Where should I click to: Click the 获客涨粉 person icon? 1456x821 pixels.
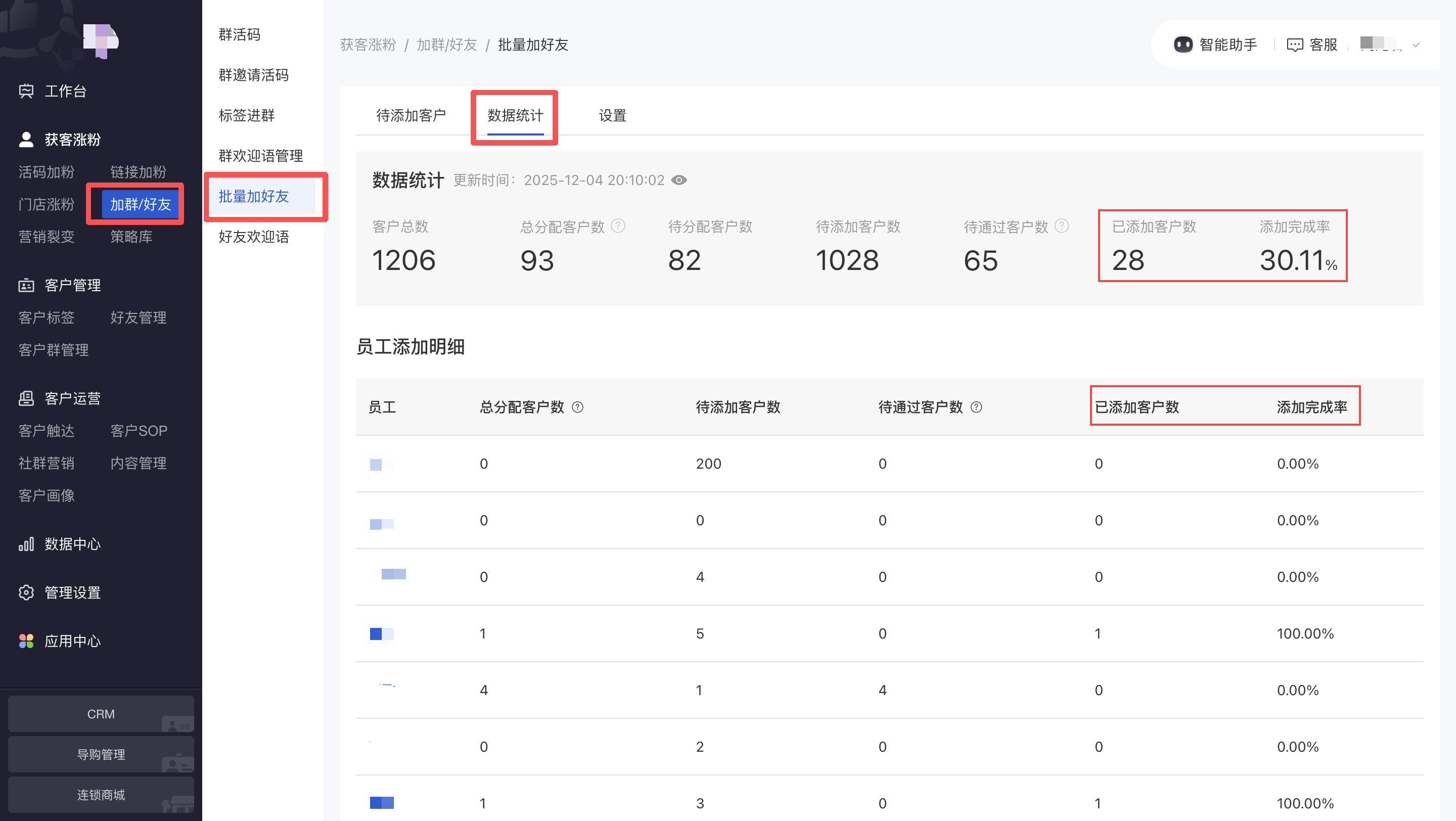point(26,140)
